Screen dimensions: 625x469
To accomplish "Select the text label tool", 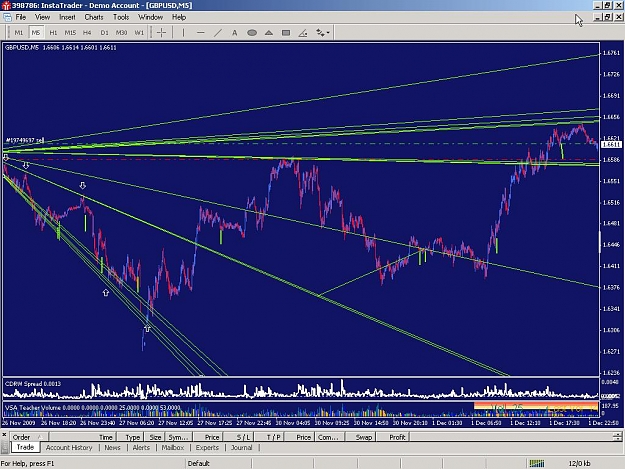I will pyautogui.click(x=235, y=33).
